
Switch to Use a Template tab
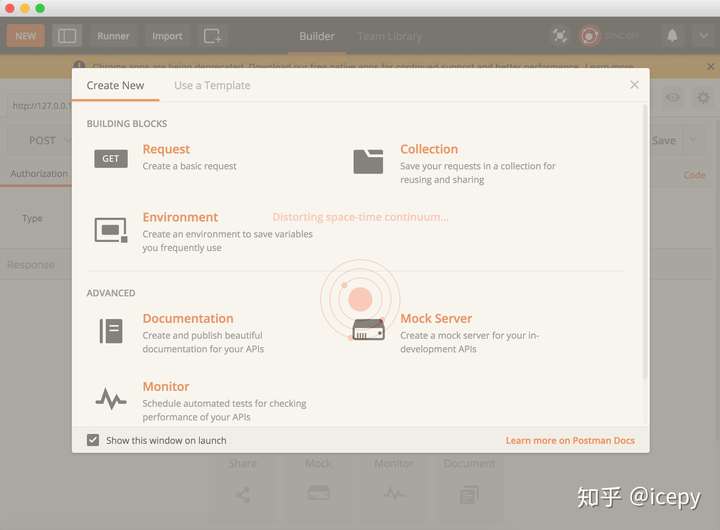tap(212, 85)
